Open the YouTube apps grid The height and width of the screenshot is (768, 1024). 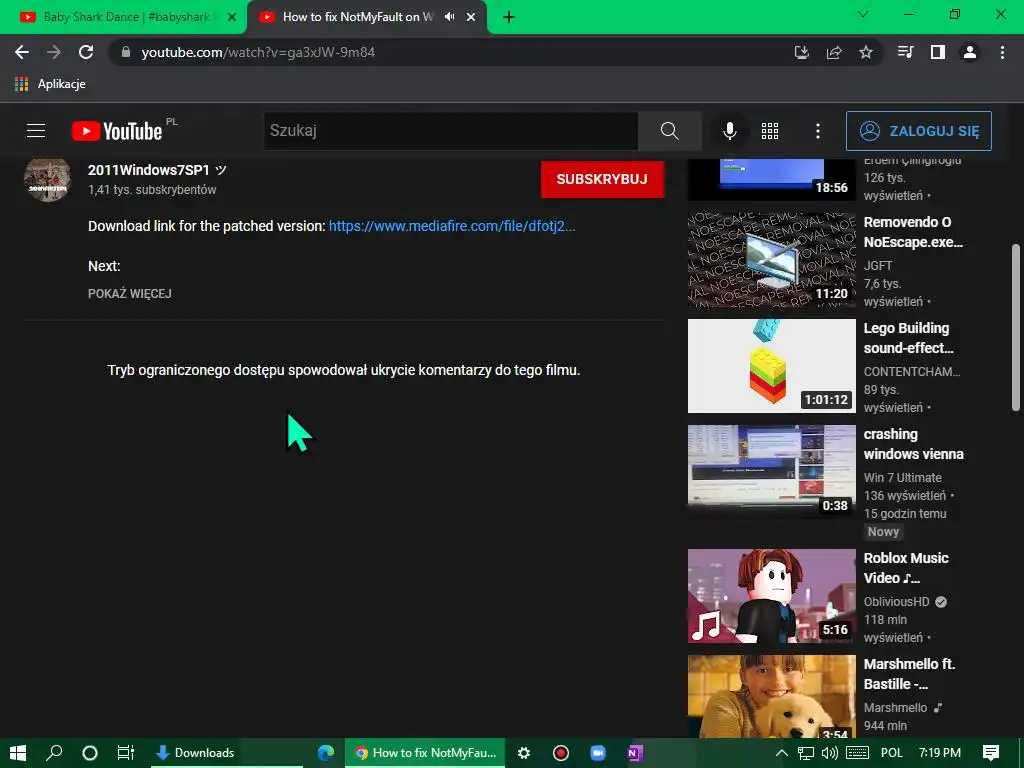(x=770, y=131)
